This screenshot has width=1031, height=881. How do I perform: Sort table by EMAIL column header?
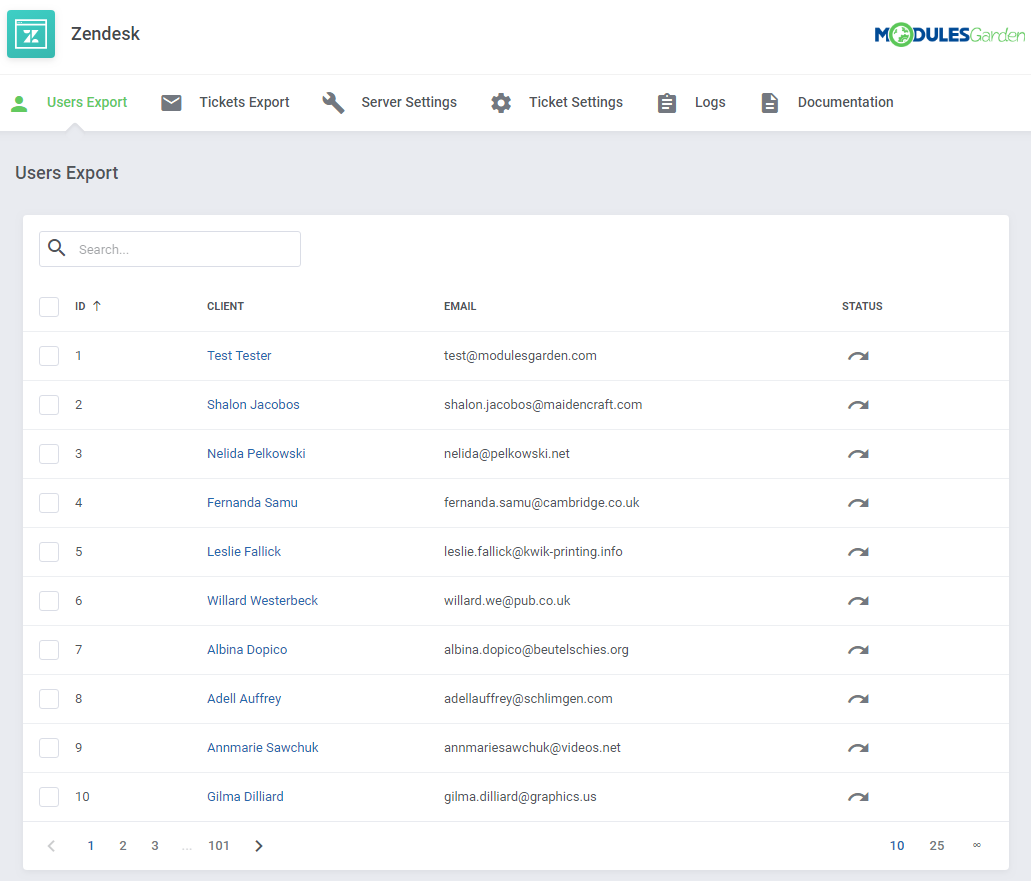click(460, 306)
